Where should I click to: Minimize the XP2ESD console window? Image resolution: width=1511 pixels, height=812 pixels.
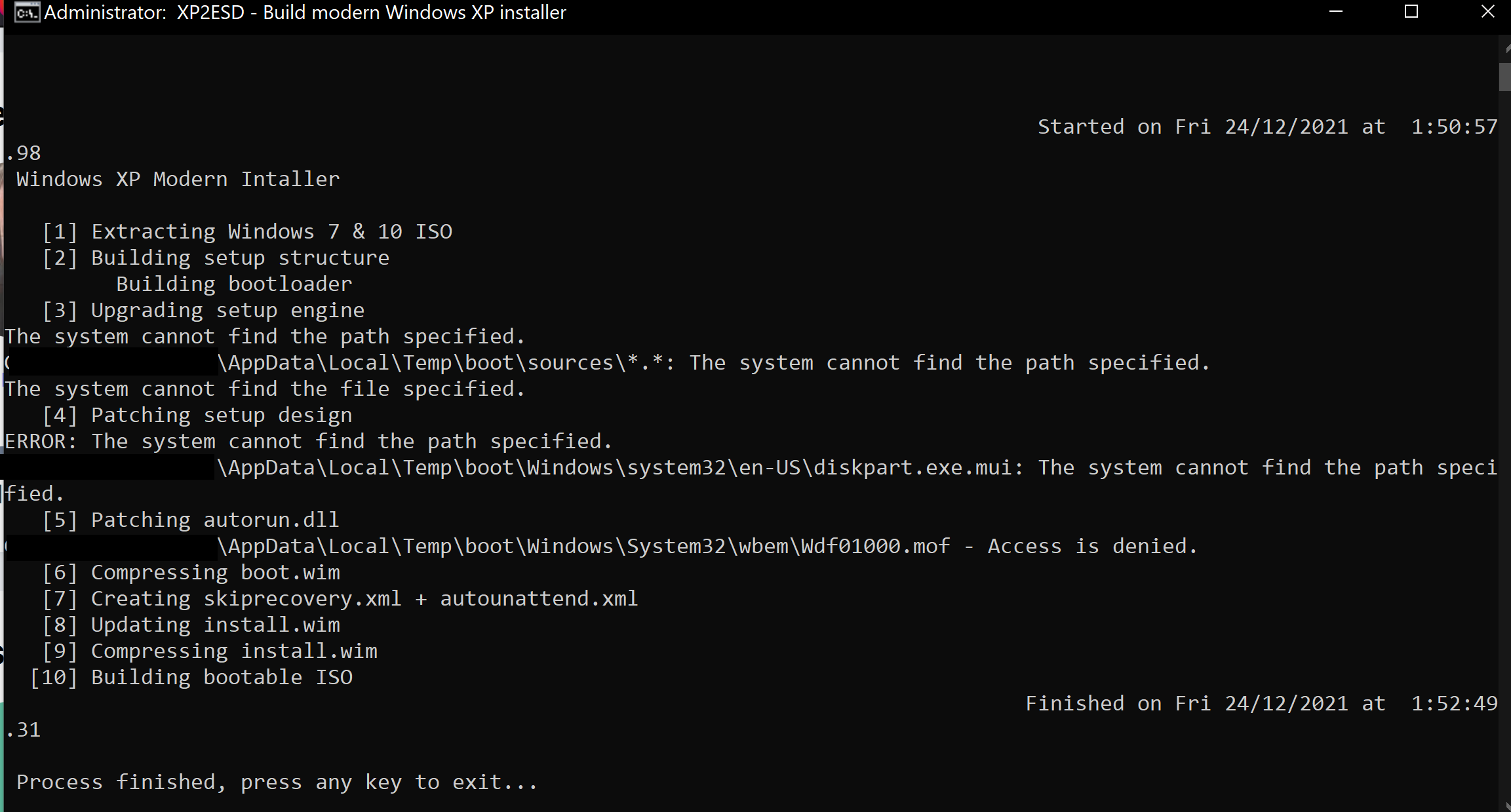click(1336, 12)
